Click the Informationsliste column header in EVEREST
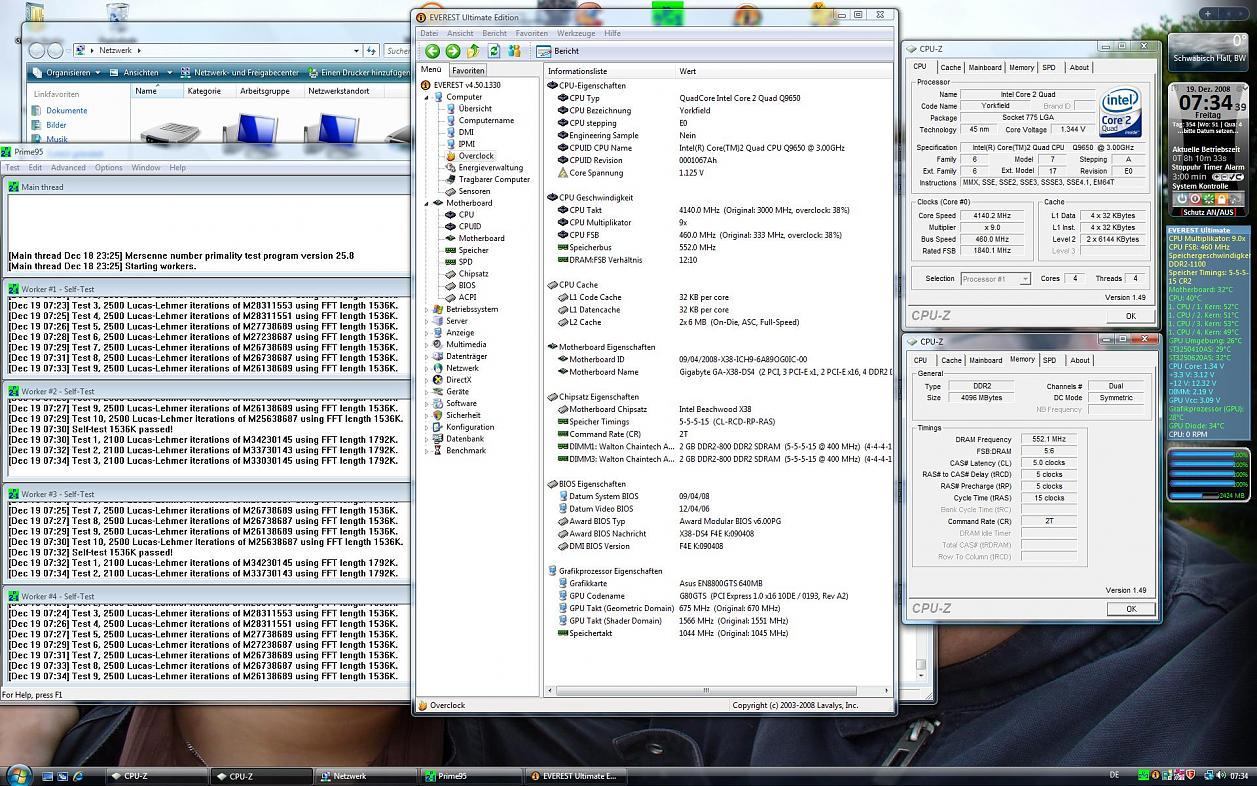Viewport: 1257px width, 786px height. (x=610, y=71)
